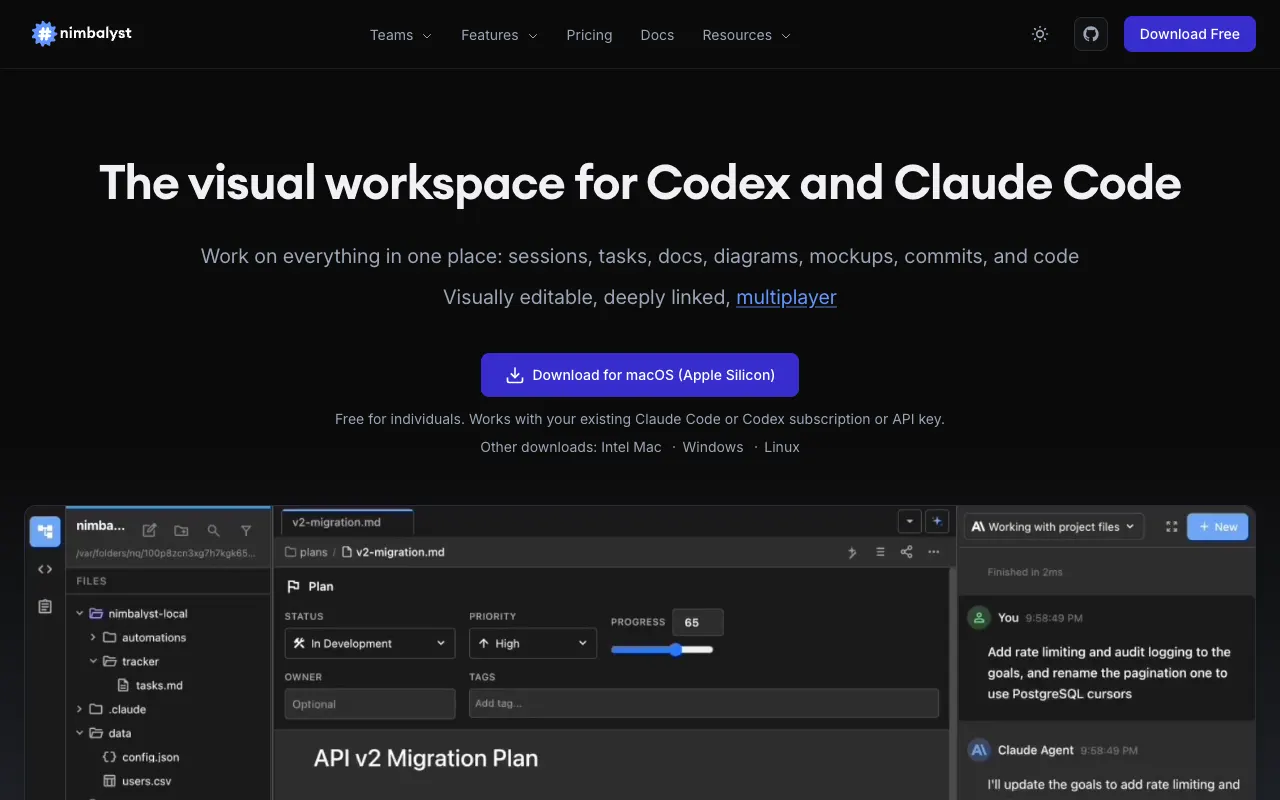The width and height of the screenshot is (1280, 800).
Task: Click the lightning icon in editor toolbar
Action: [x=852, y=552]
